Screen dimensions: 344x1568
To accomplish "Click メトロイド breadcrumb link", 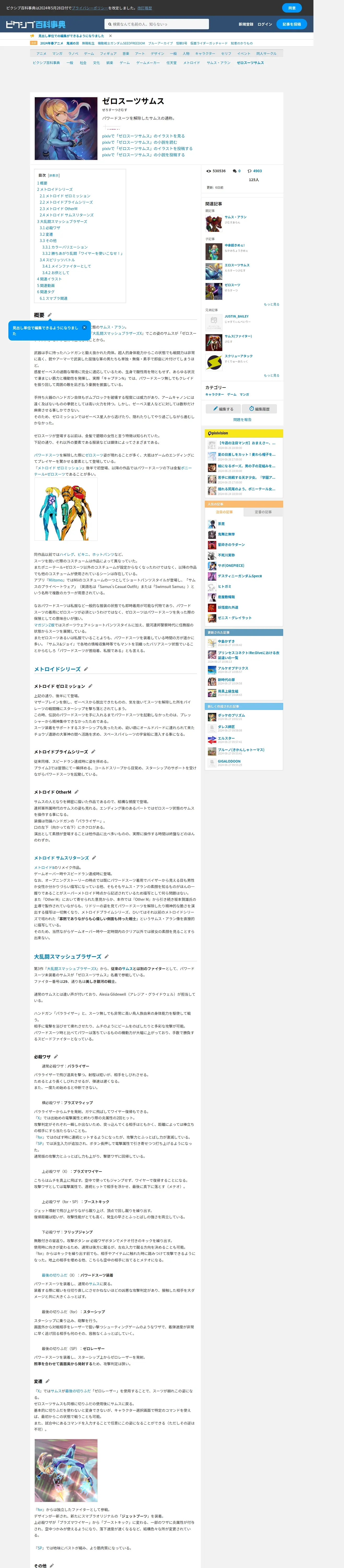I will pos(192,63).
